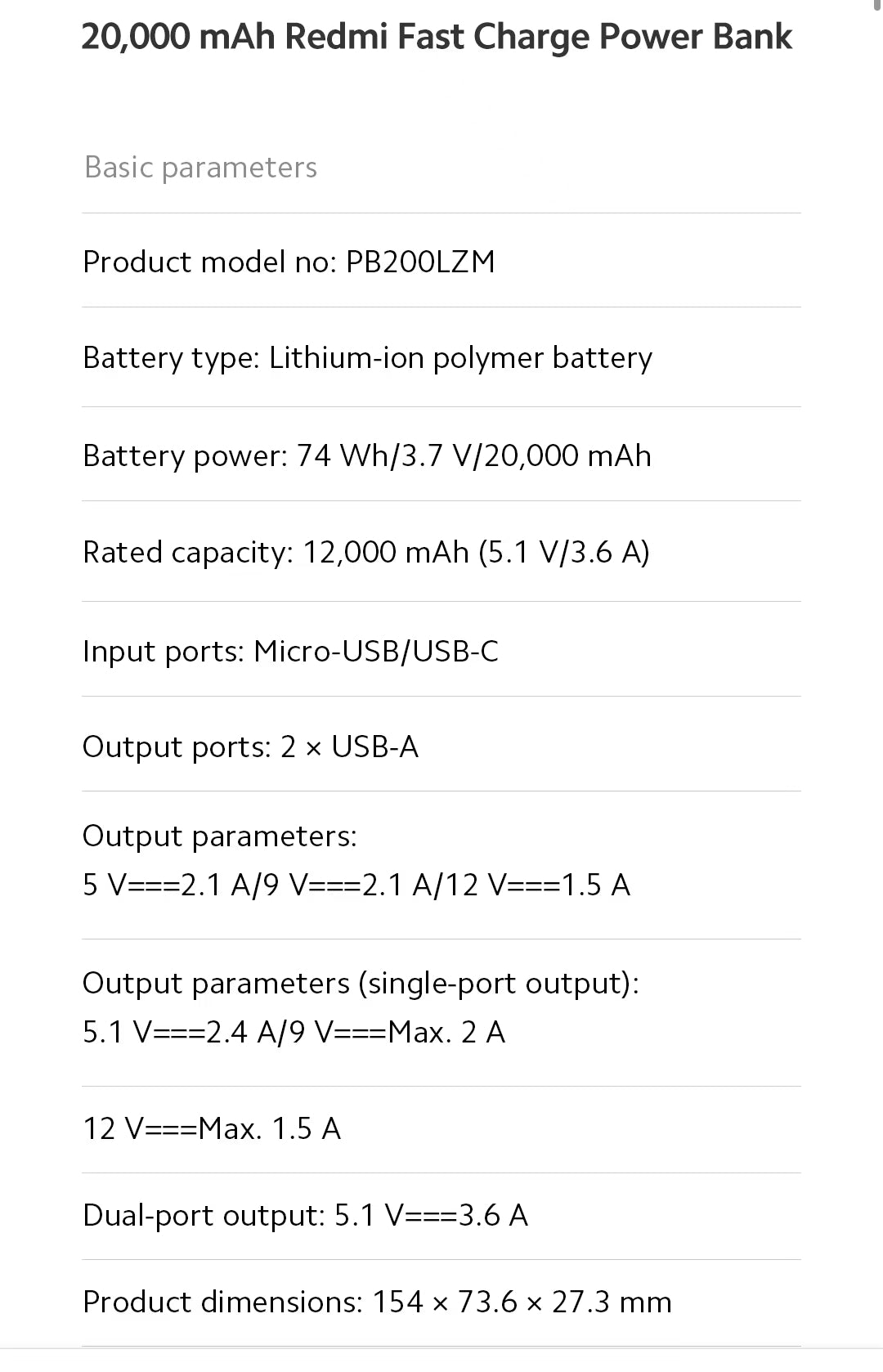Click the Battery power label
Screen dimensions: 883x1372
pyautogui.click(x=185, y=455)
